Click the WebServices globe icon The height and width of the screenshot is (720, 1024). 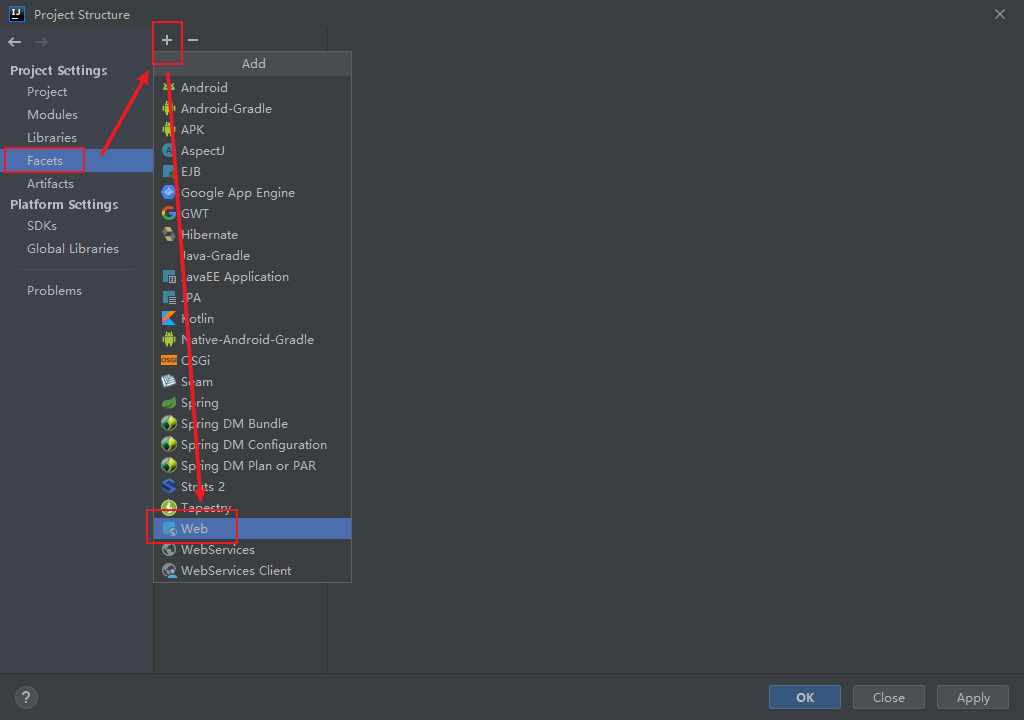tap(169, 549)
